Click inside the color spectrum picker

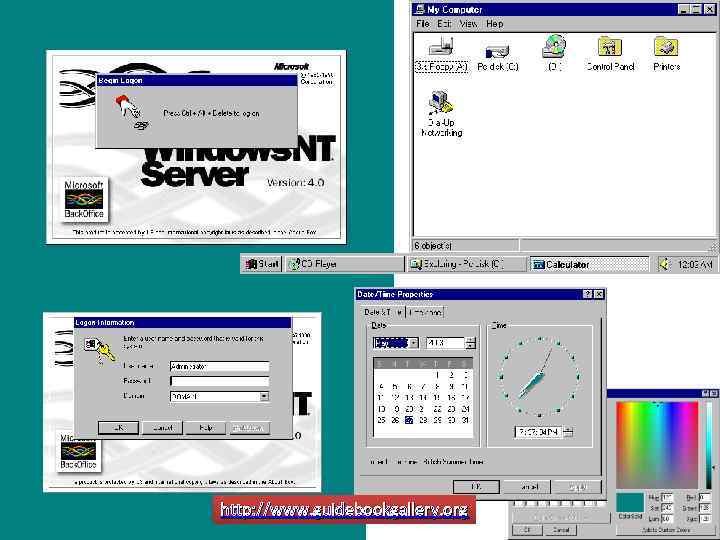pos(657,445)
